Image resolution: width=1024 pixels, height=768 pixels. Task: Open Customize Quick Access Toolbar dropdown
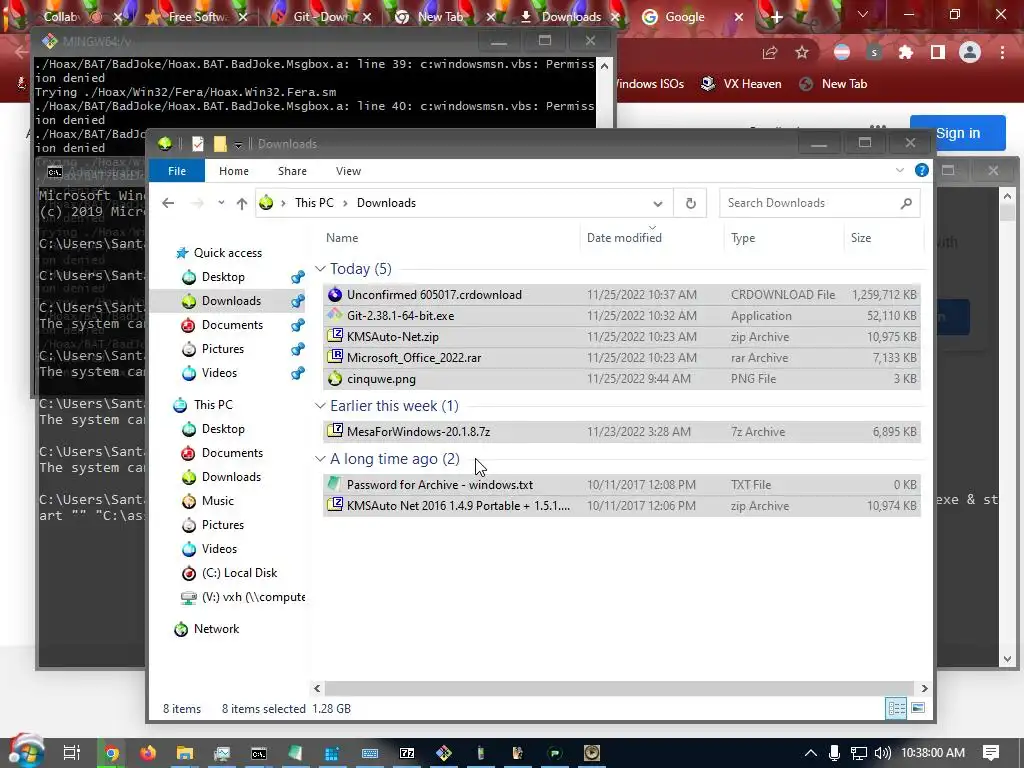238,144
